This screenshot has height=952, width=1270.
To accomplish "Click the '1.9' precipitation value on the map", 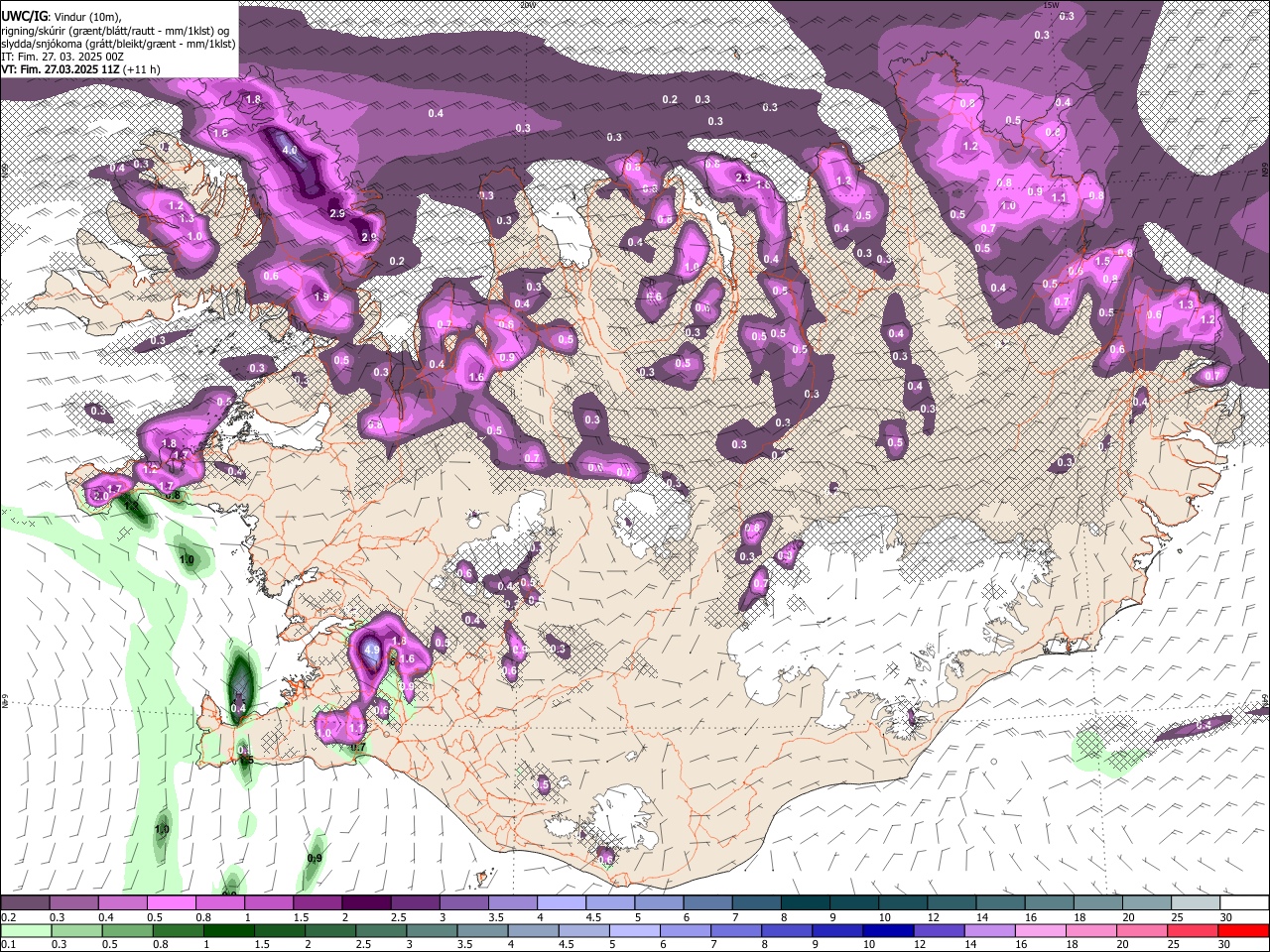I will tap(320, 297).
